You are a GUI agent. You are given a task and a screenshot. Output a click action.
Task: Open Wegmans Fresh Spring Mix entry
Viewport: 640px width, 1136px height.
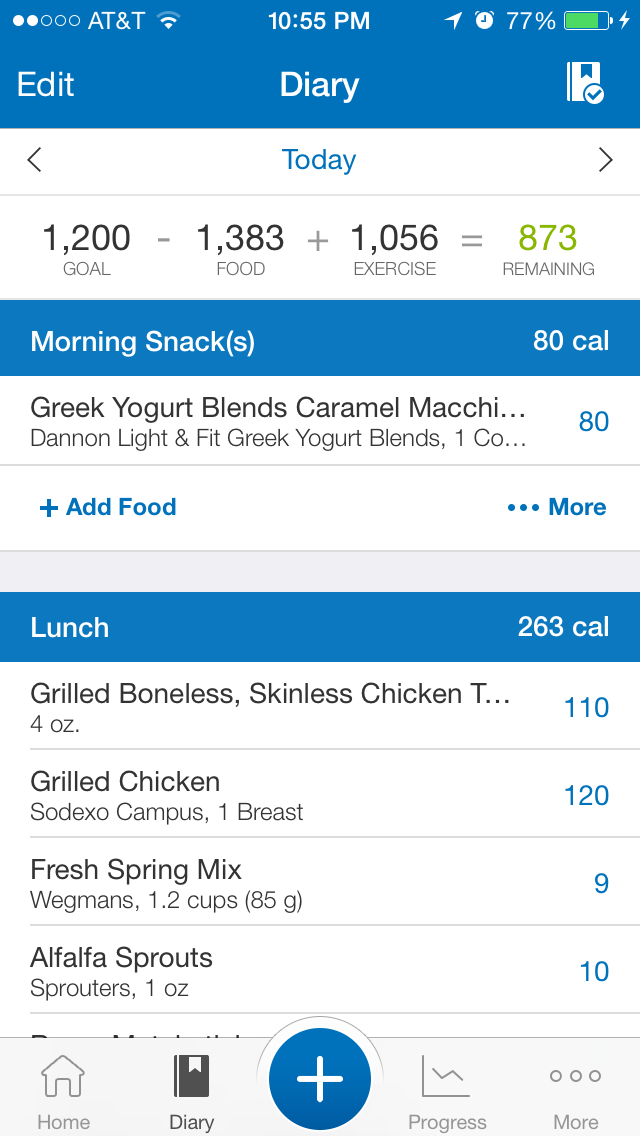pos(300,883)
